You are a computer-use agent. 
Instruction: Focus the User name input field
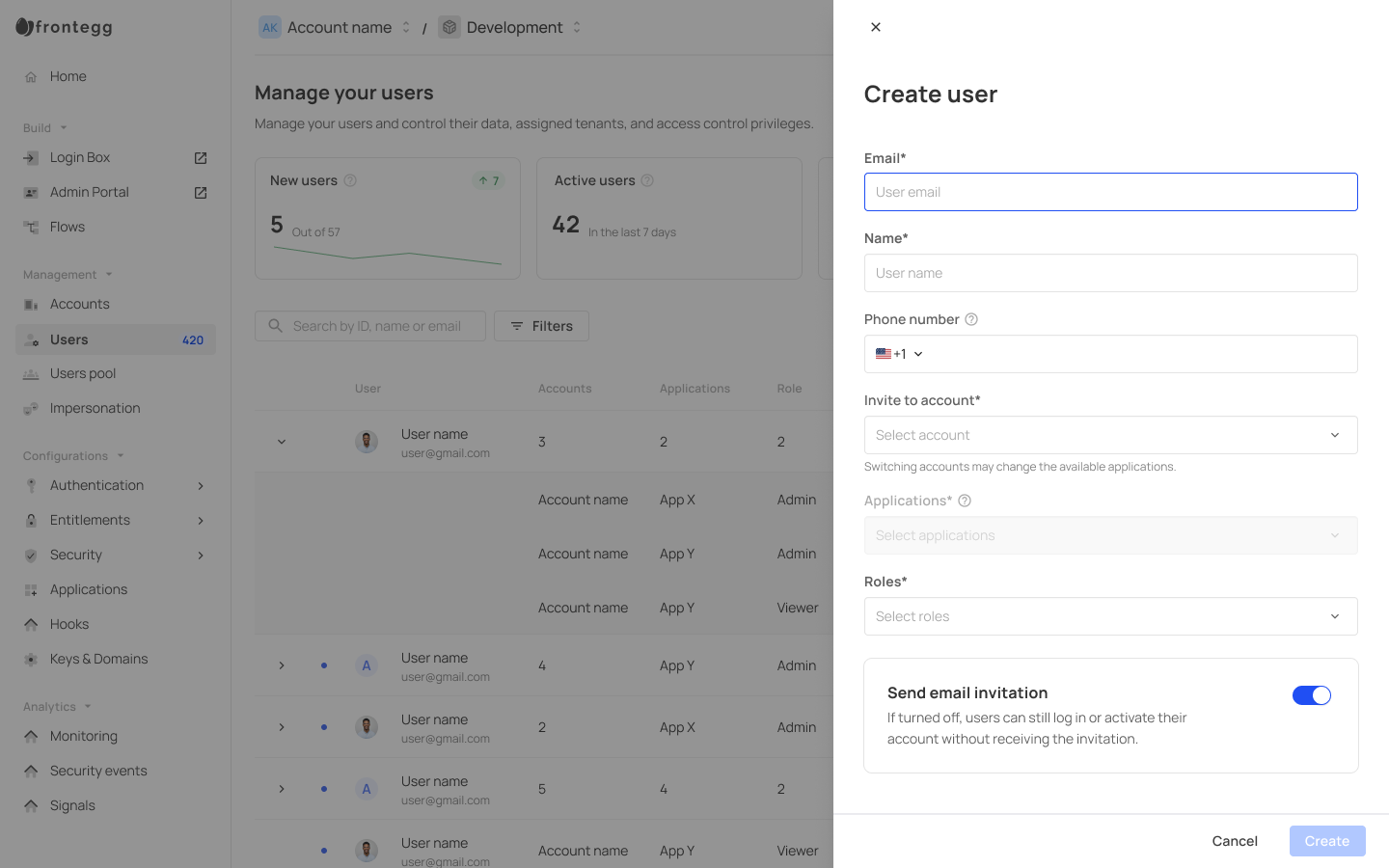click(1110, 273)
